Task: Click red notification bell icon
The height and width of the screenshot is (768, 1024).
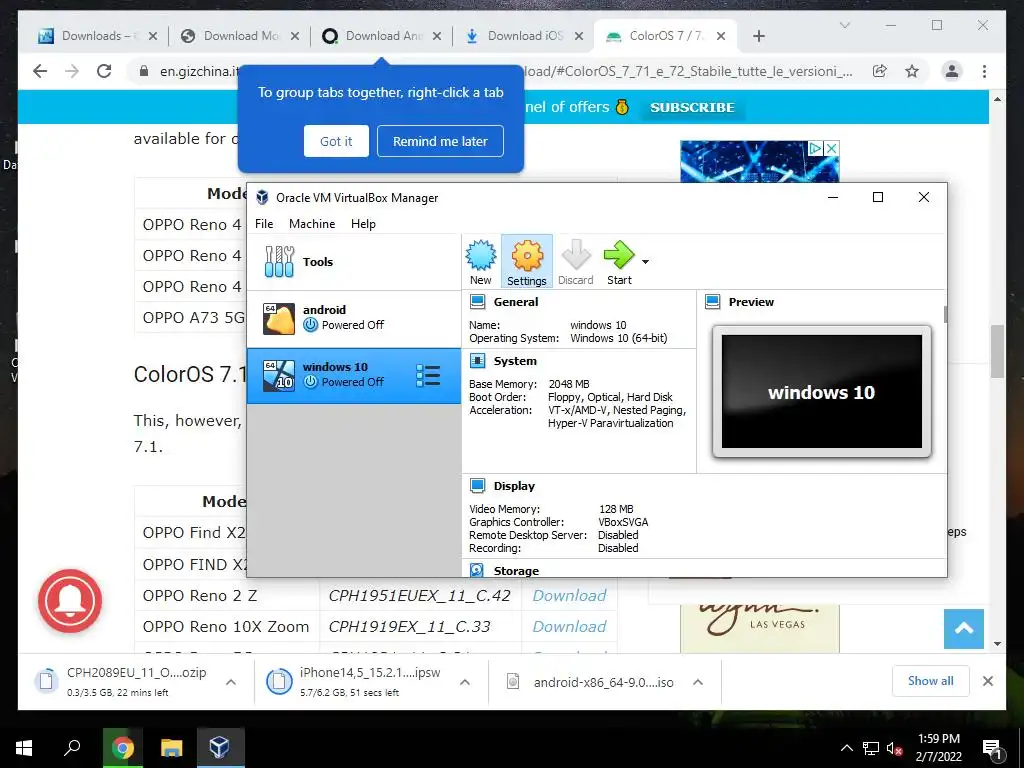Action: coord(70,601)
